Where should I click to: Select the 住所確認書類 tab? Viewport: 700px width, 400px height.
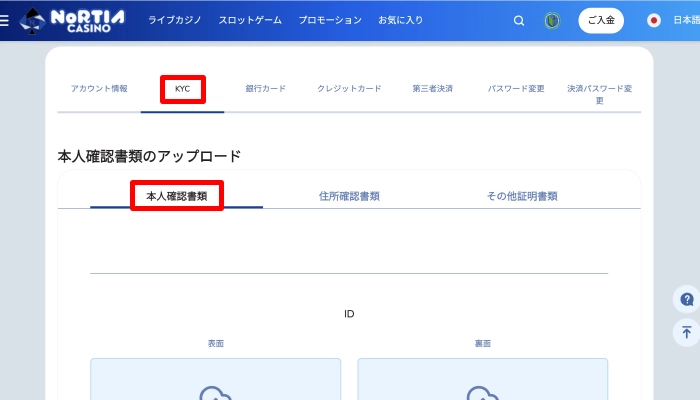(x=349, y=196)
